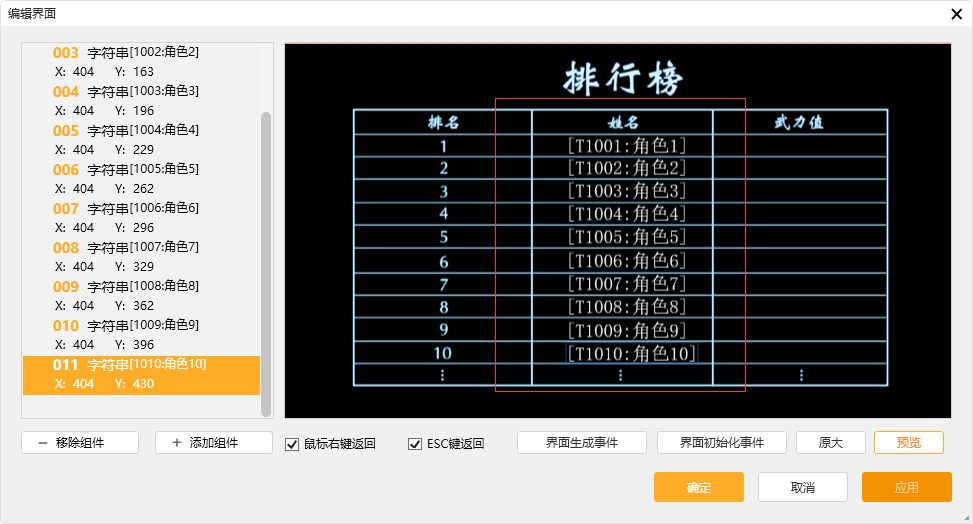Select component 003 字符串[1002:角色2]
The width and height of the screenshot is (973, 524).
pos(140,61)
